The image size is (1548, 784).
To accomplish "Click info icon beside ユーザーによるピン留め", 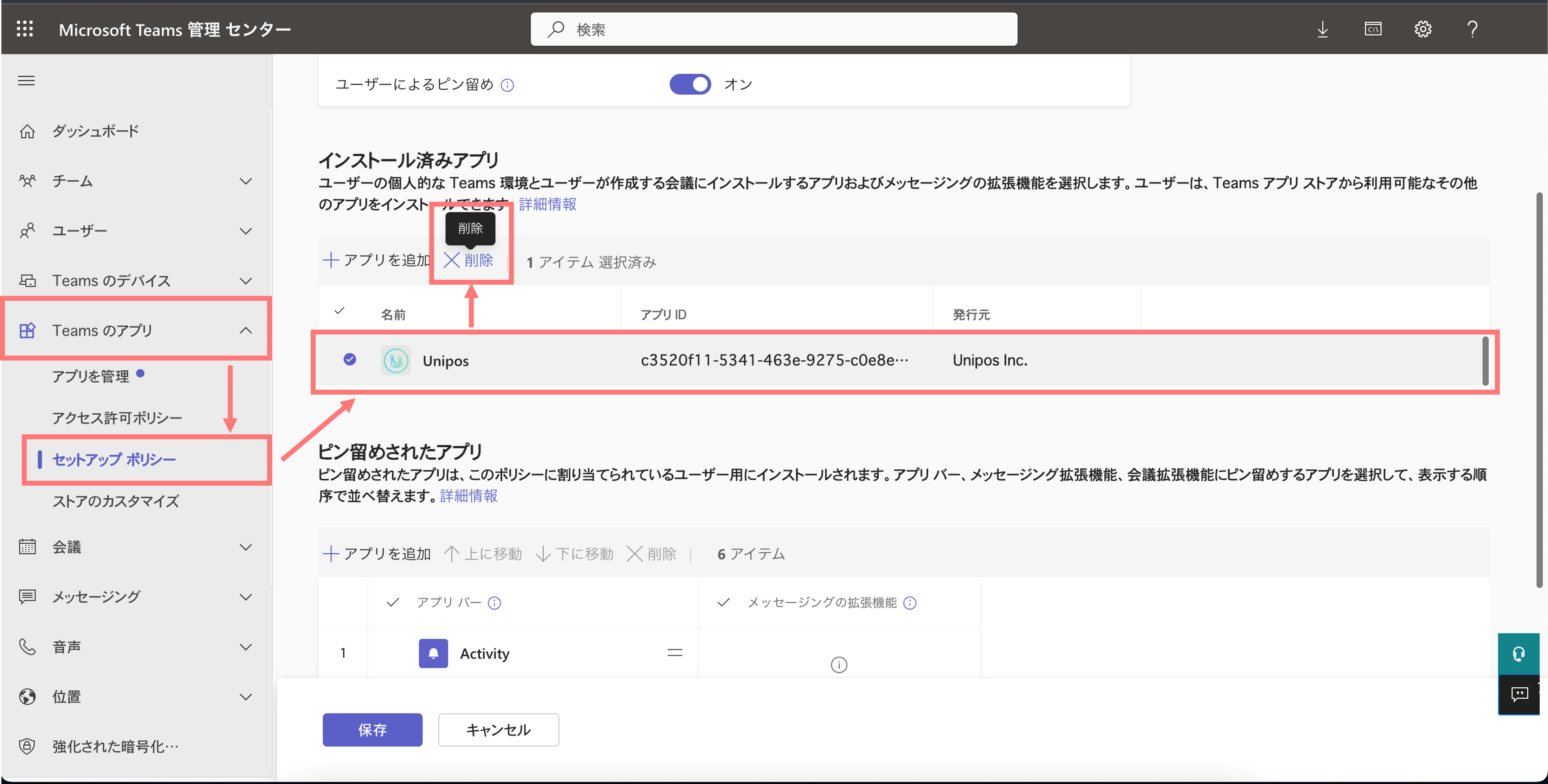I will pos(507,85).
